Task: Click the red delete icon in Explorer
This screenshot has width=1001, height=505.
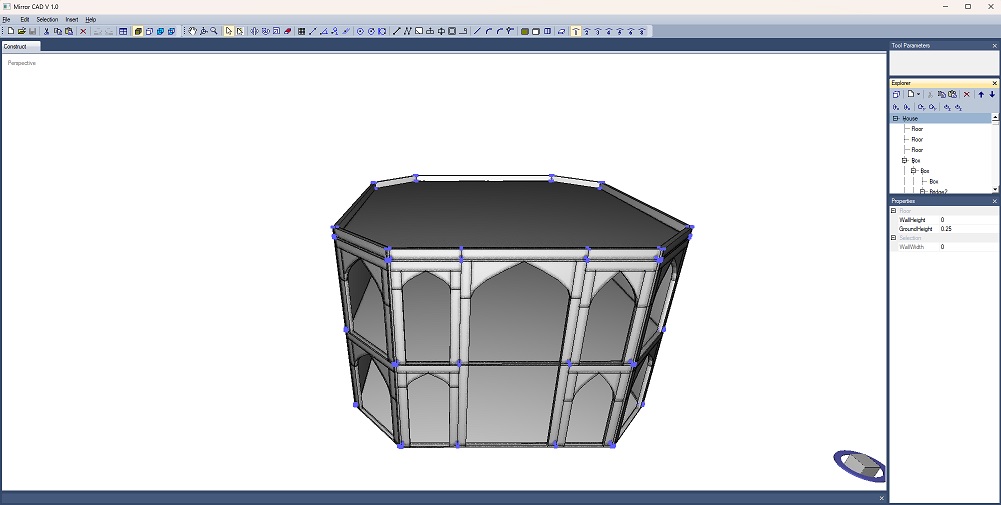Action: tap(967, 94)
